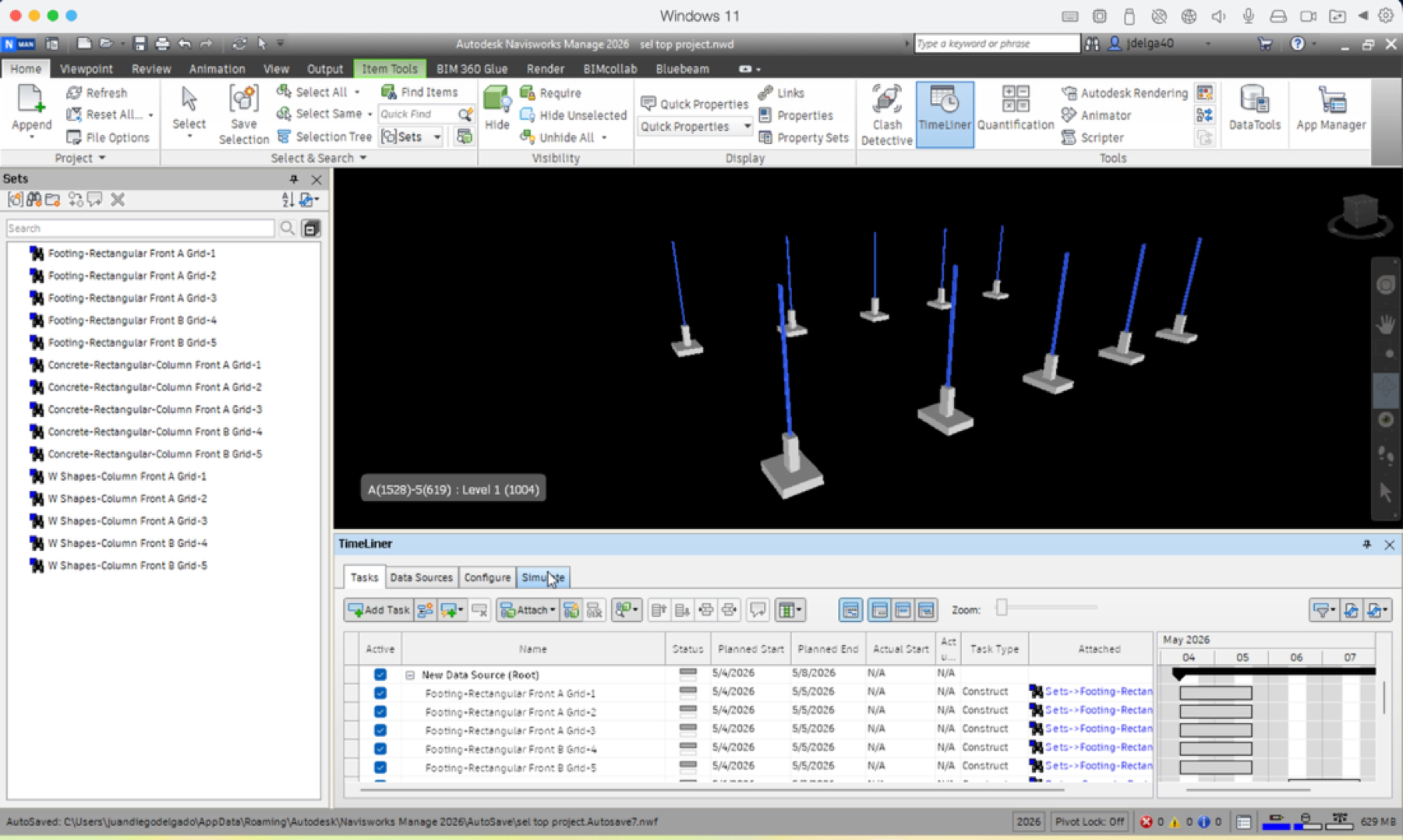Open DataTools

(x=1254, y=109)
